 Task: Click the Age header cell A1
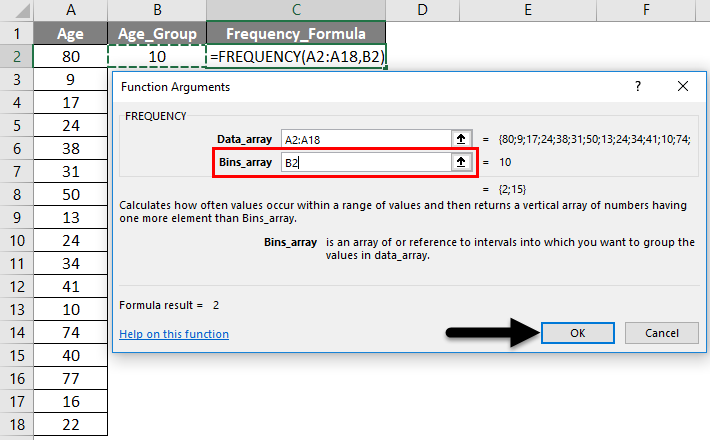71,33
